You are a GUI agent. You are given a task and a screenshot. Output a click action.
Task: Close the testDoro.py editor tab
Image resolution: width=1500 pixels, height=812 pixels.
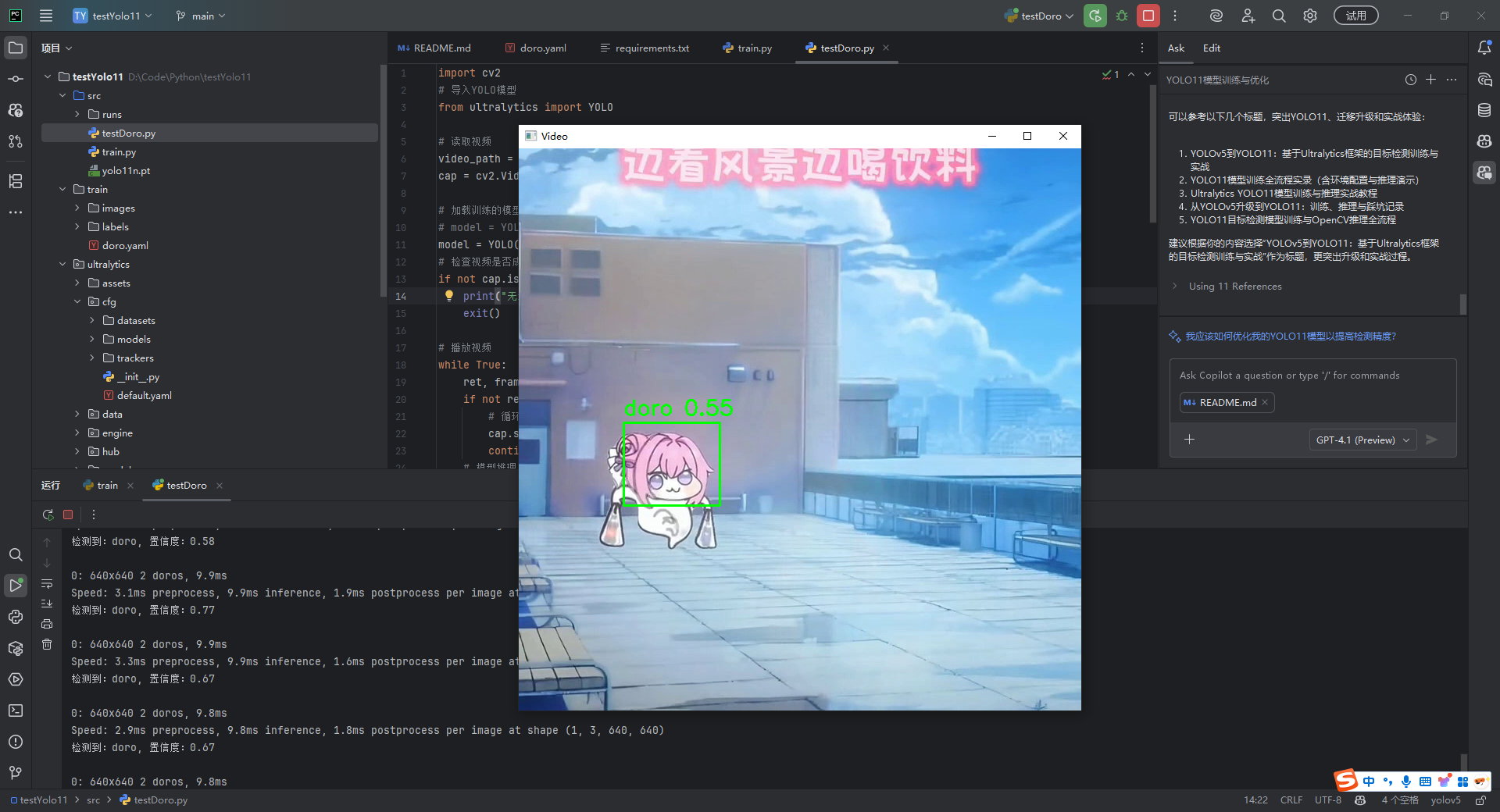pos(886,48)
